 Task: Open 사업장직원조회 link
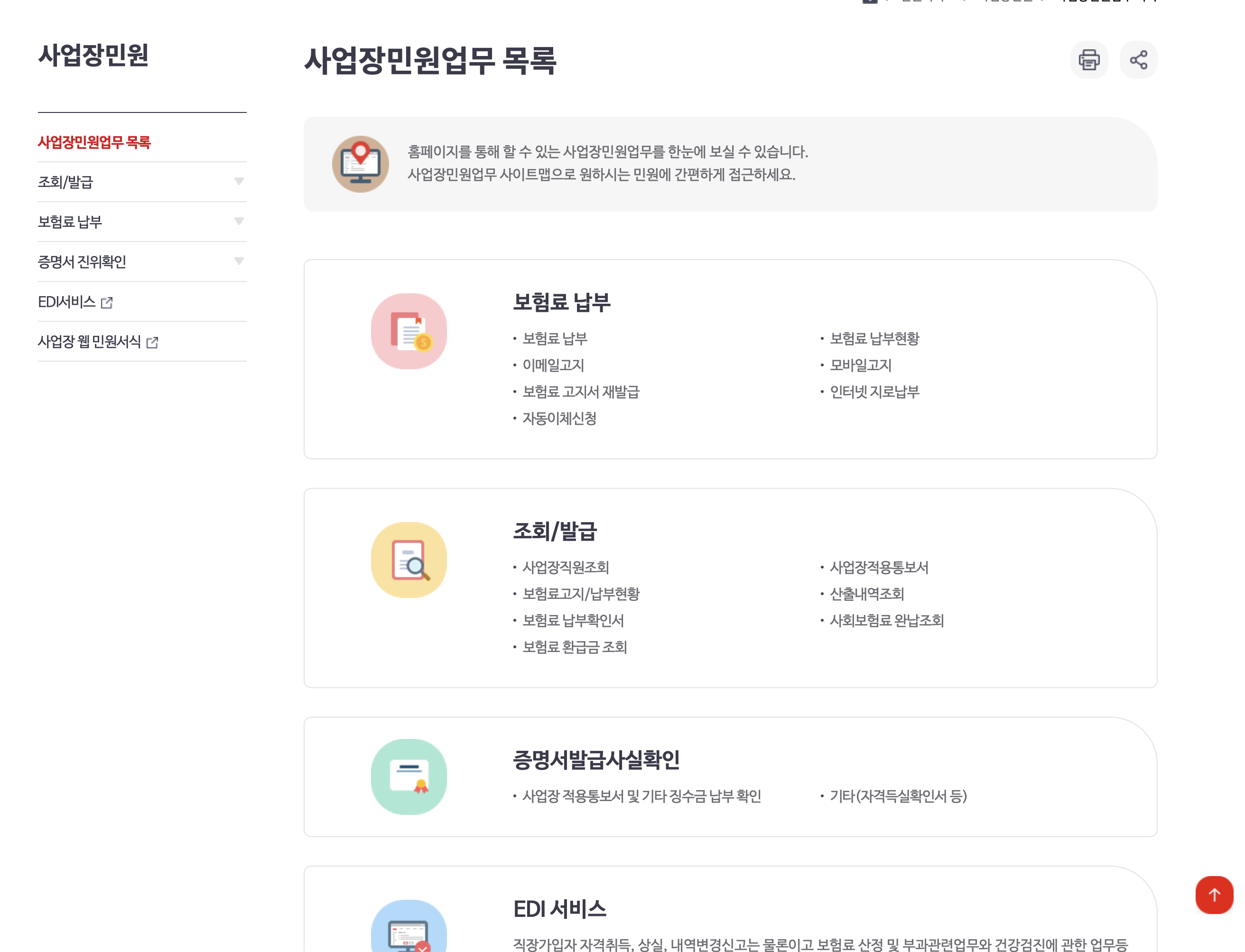click(x=565, y=567)
